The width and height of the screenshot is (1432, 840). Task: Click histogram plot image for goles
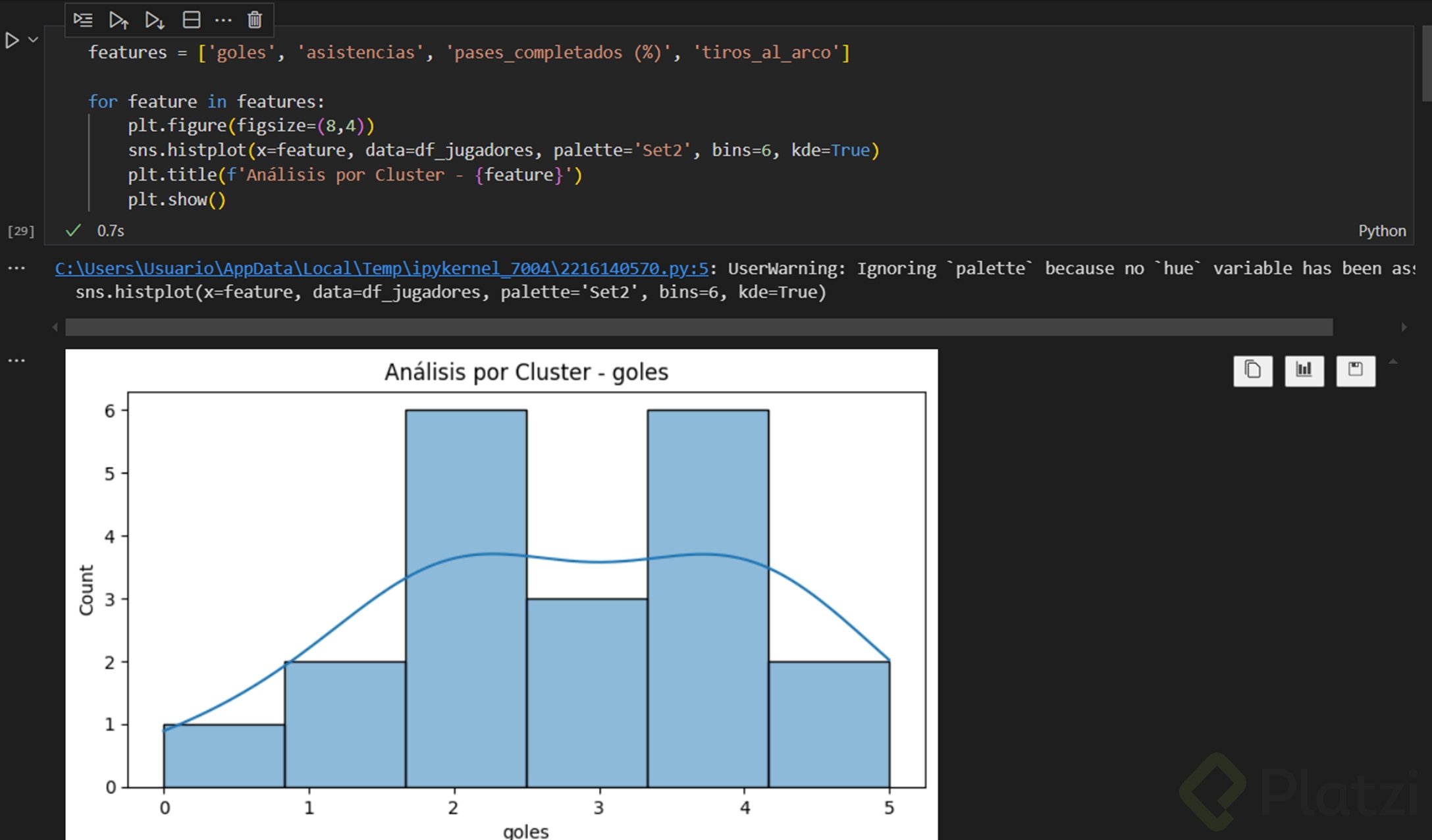(500, 592)
